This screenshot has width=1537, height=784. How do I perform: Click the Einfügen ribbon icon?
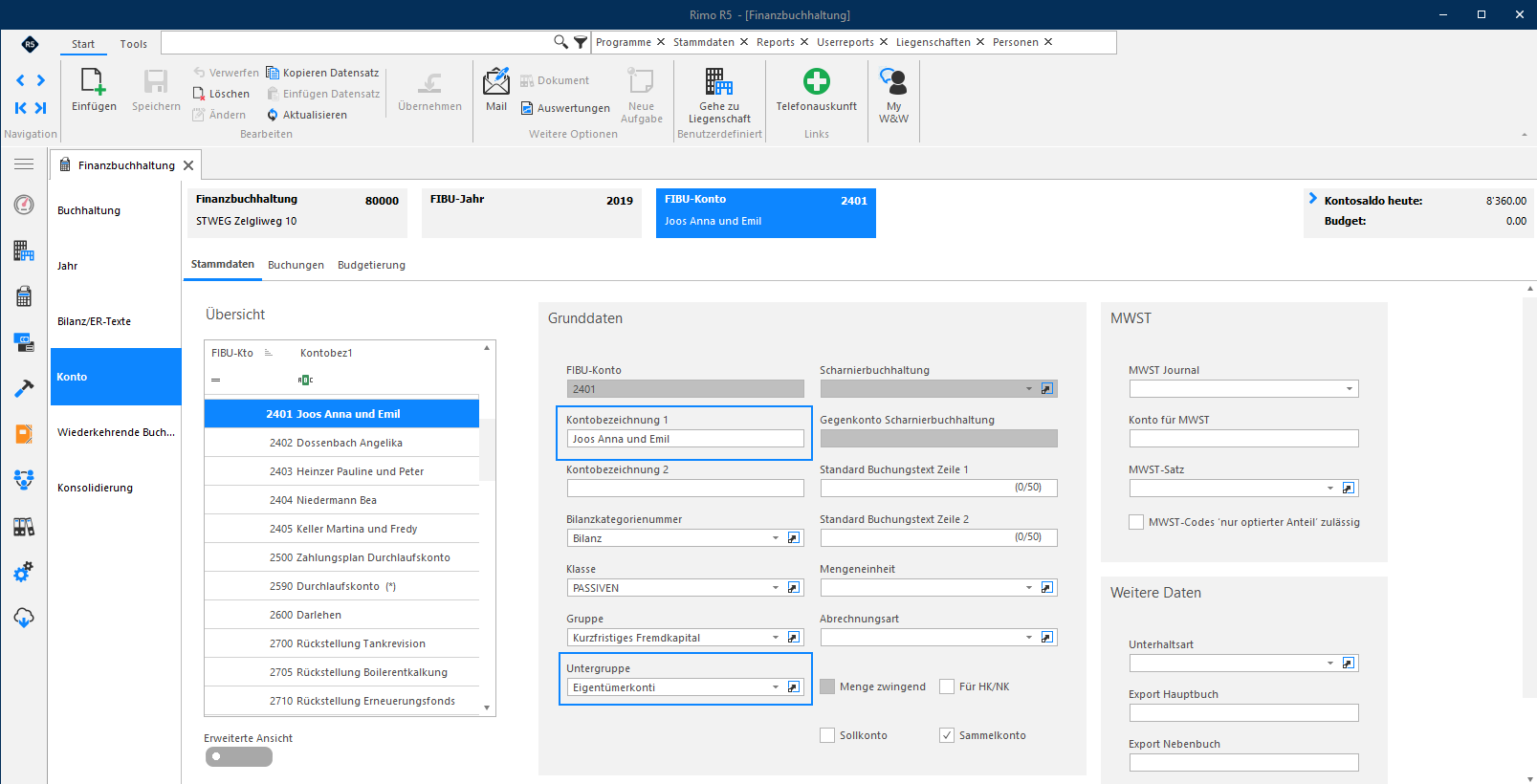94,81
